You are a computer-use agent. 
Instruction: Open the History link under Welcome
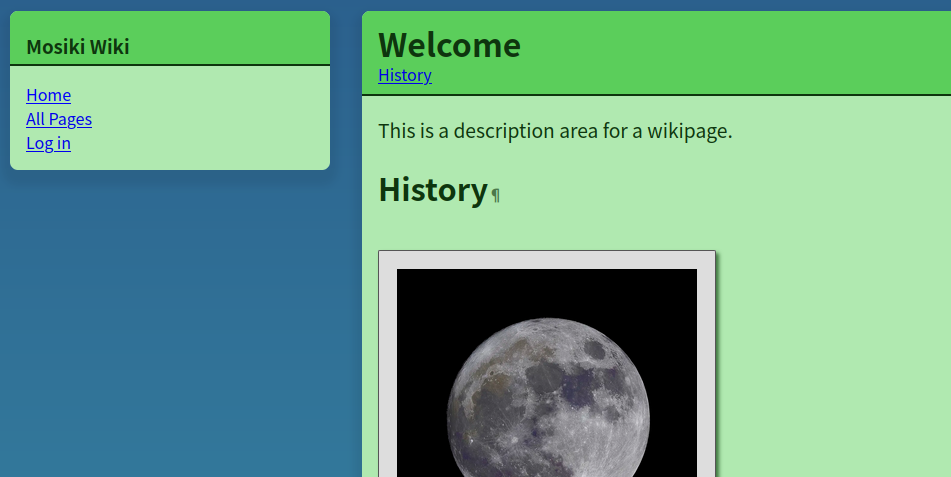click(405, 75)
